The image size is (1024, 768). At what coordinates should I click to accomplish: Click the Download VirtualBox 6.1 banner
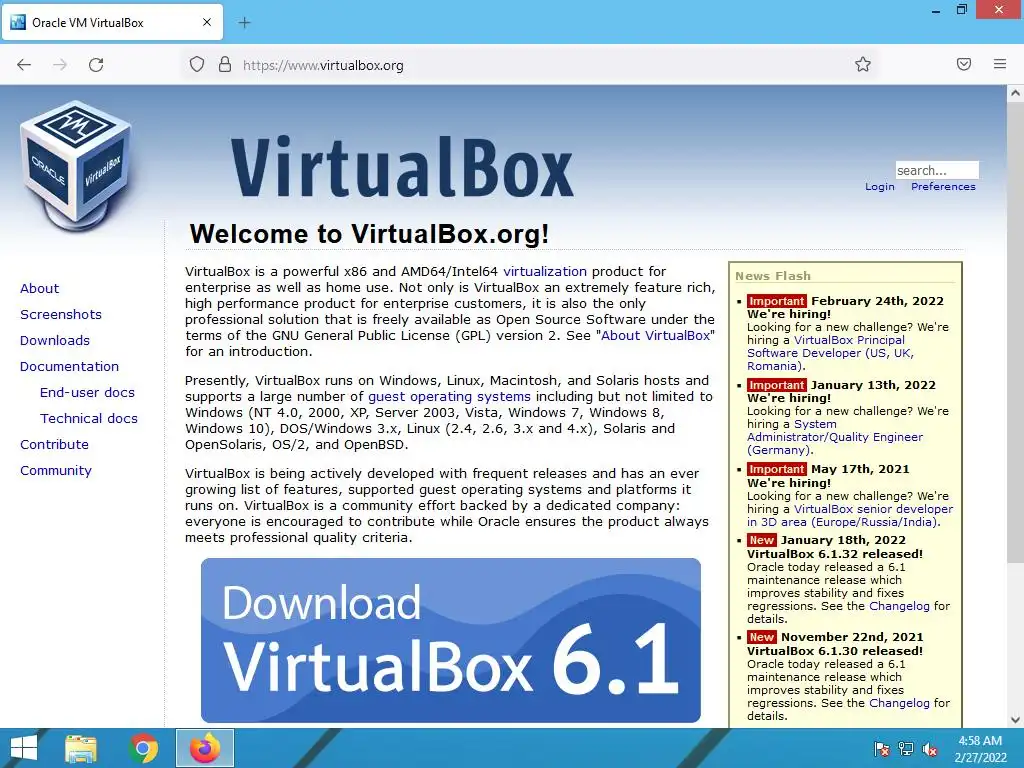point(451,640)
